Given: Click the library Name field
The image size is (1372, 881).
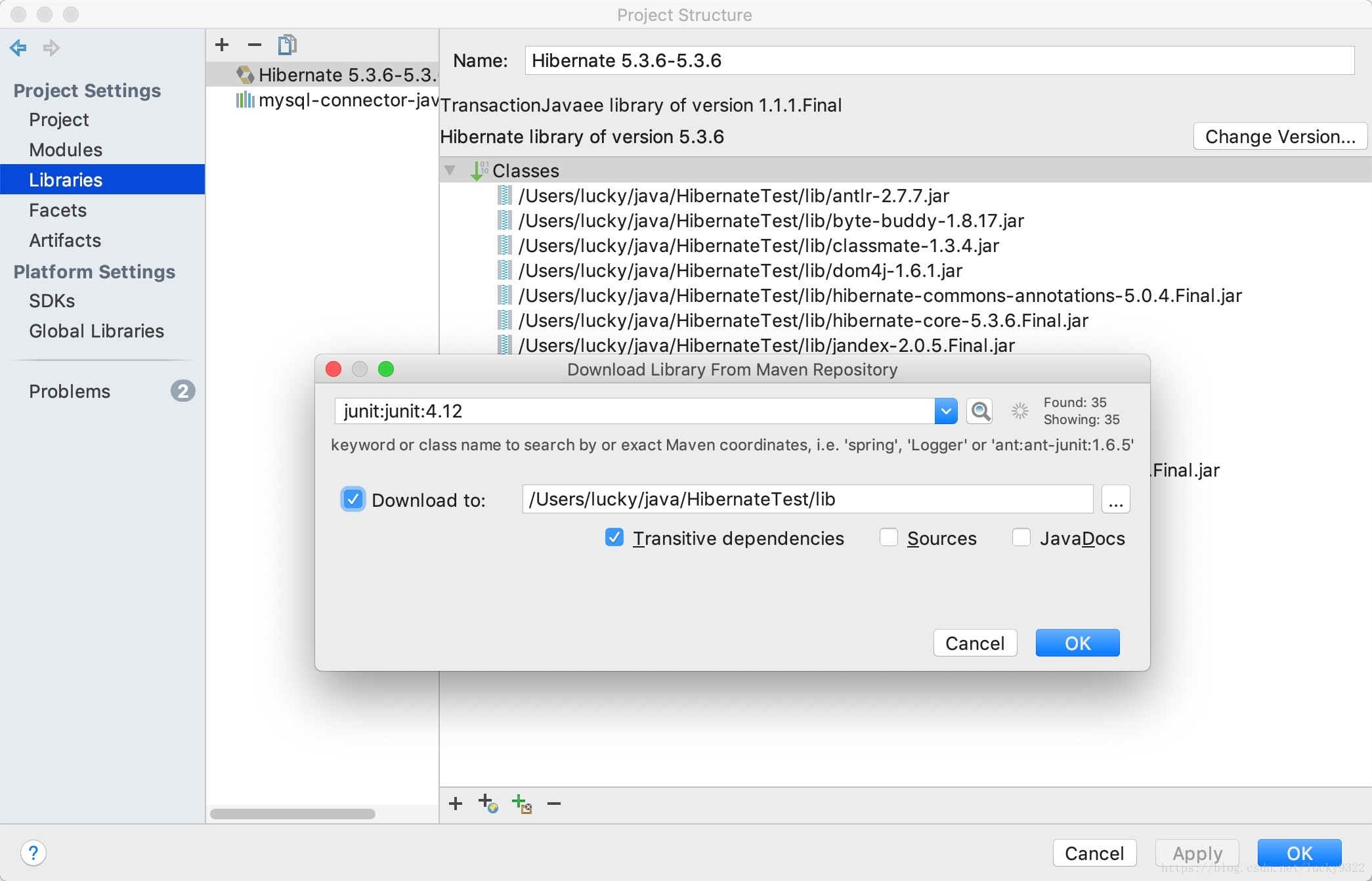Looking at the screenshot, I should click(939, 60).
